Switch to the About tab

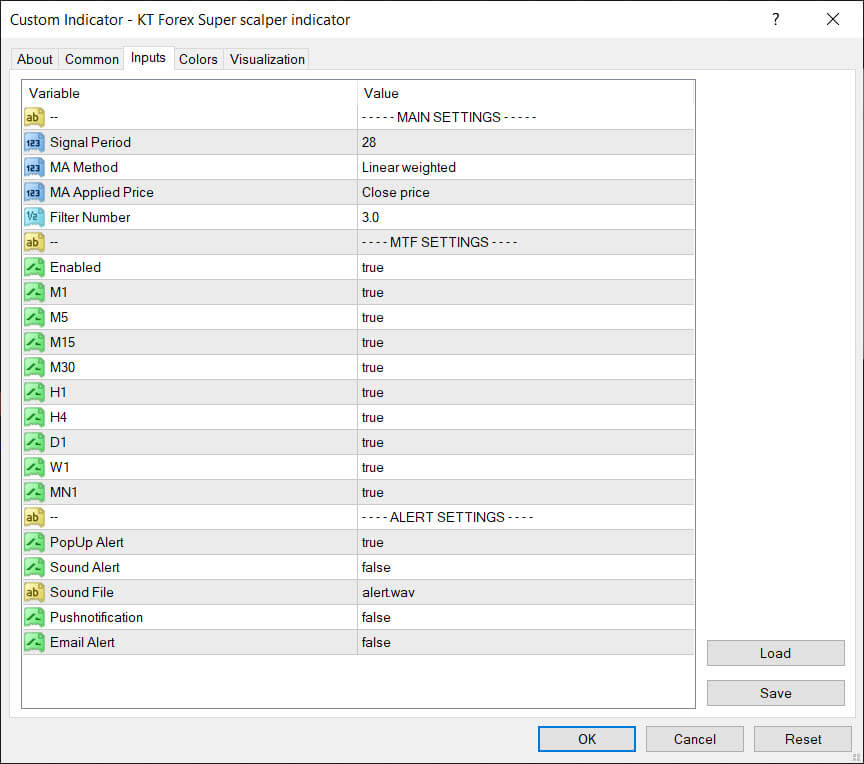point(35,59)
